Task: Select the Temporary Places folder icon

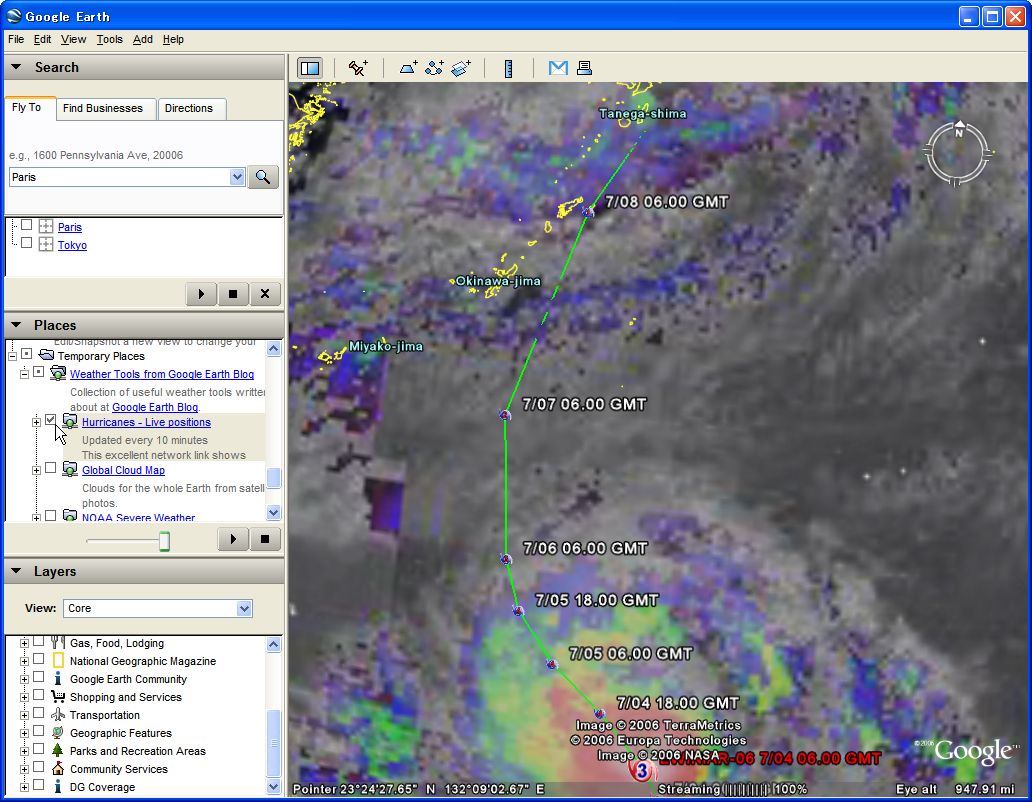Action: tap(46, 355)
